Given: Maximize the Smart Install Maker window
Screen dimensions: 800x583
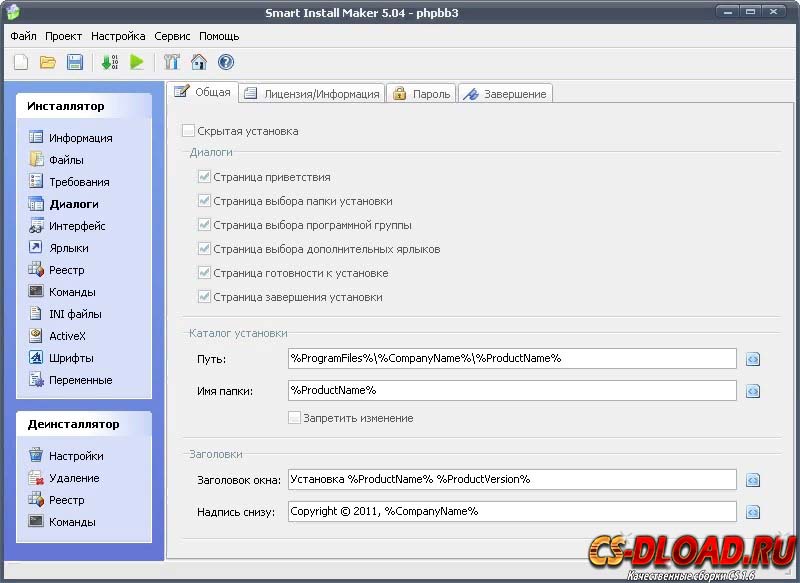Looking at the screenshot, I should point(751,12).
